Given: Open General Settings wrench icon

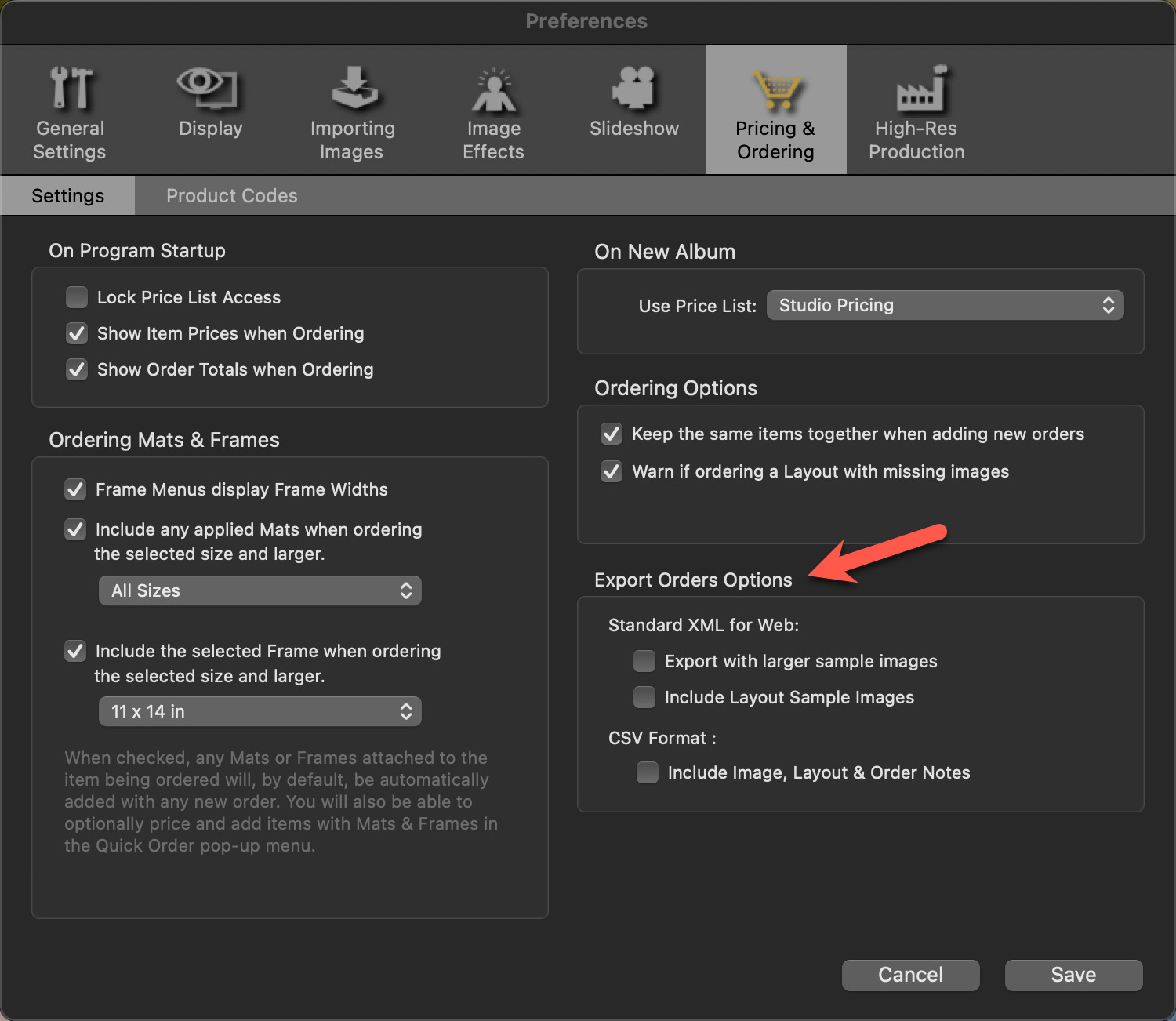Looking at the screenshot, I should point(71,88).
